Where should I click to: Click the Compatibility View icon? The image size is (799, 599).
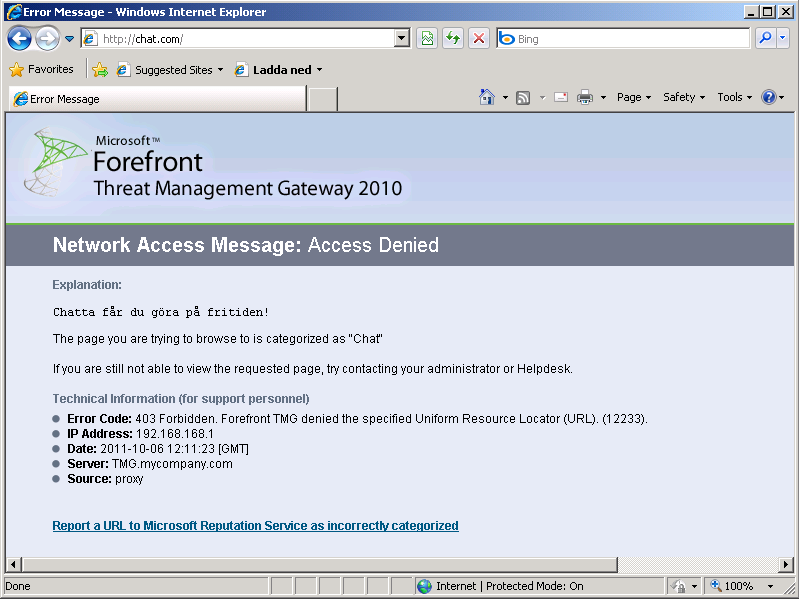[x=427, y=39]
